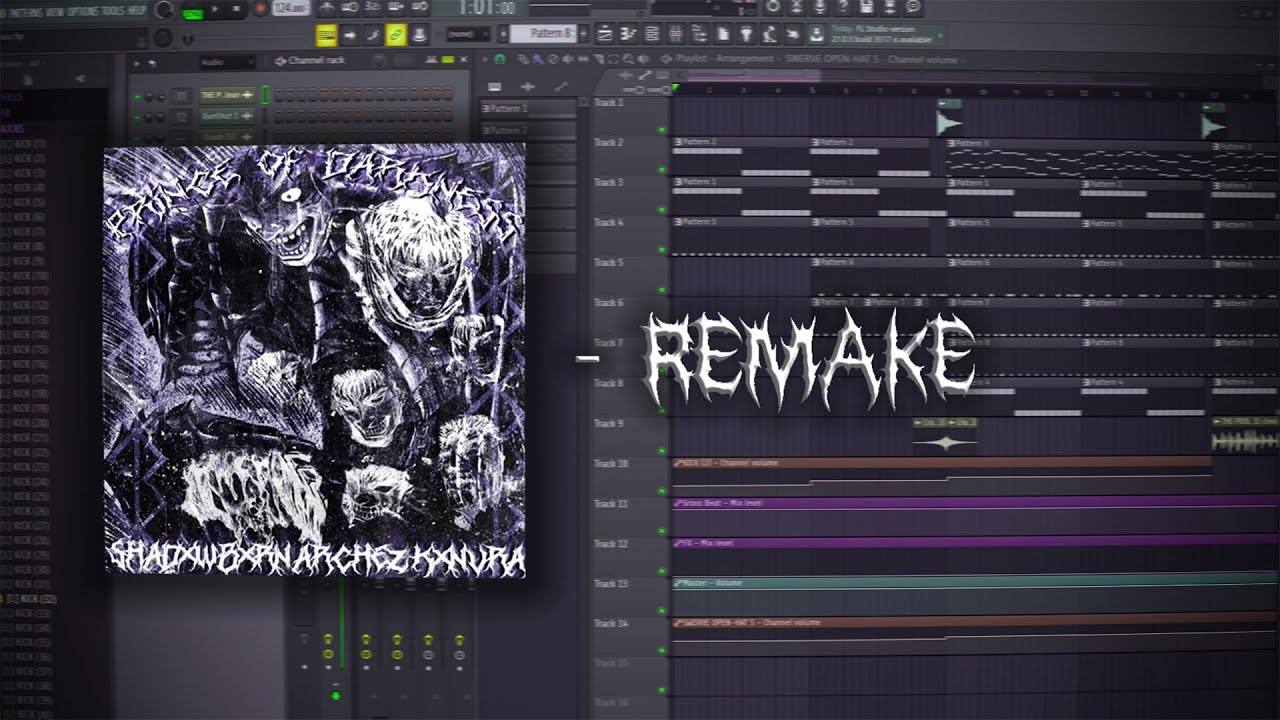Mute Track 3 with its green LED
1280x720 pixels.
tap(662, 210)
